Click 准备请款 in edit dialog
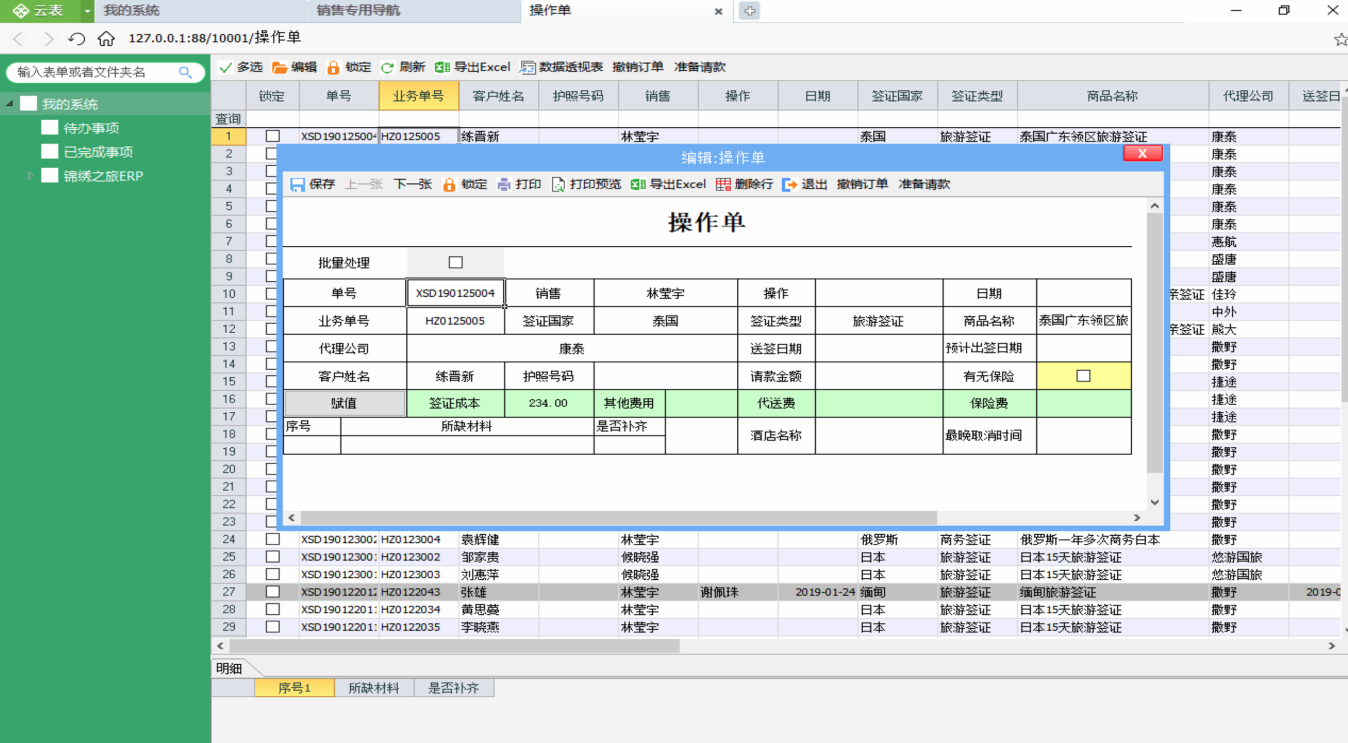 924,184
